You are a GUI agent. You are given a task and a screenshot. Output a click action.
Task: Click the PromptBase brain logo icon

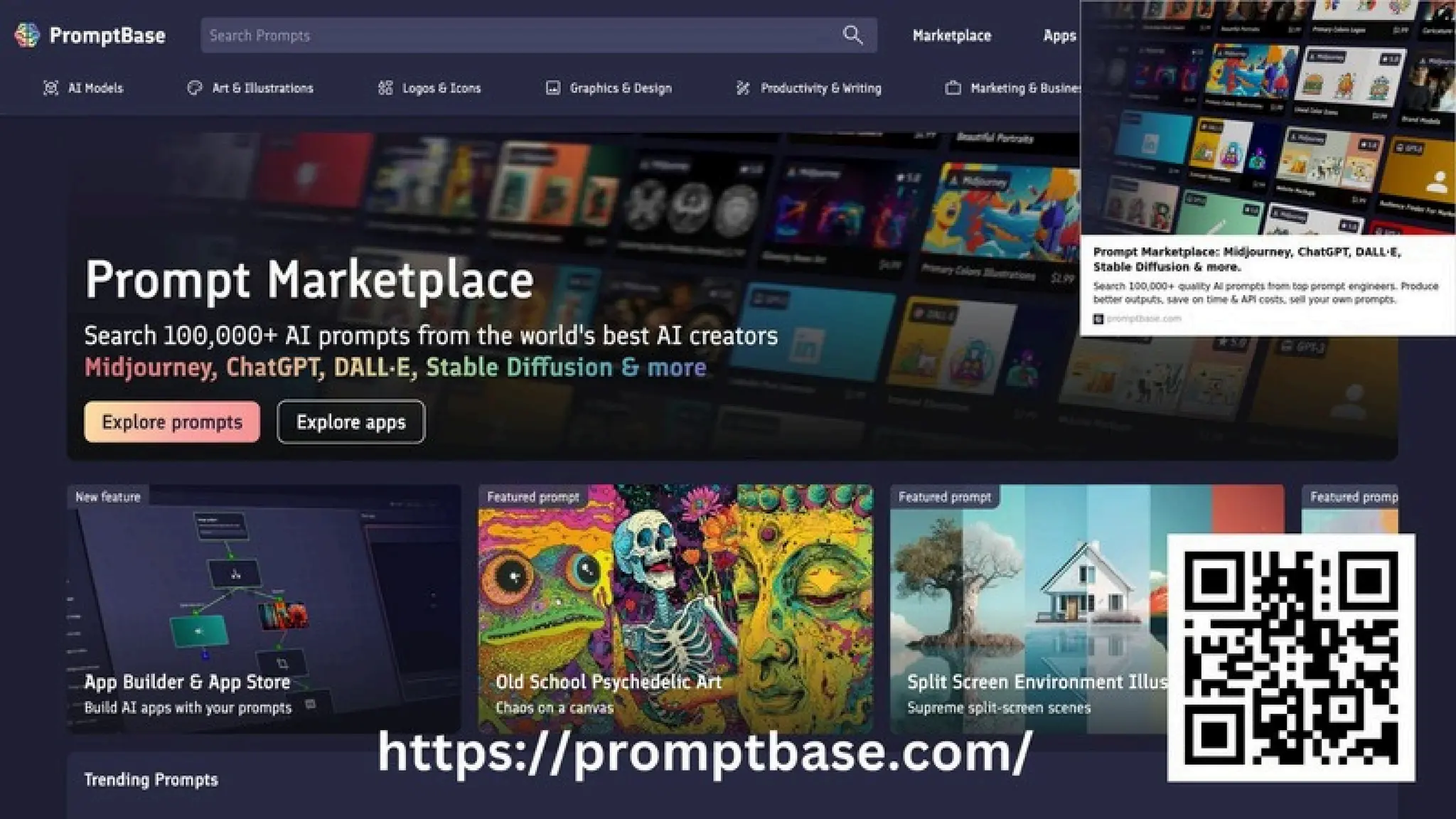click(x=27, y=35)
